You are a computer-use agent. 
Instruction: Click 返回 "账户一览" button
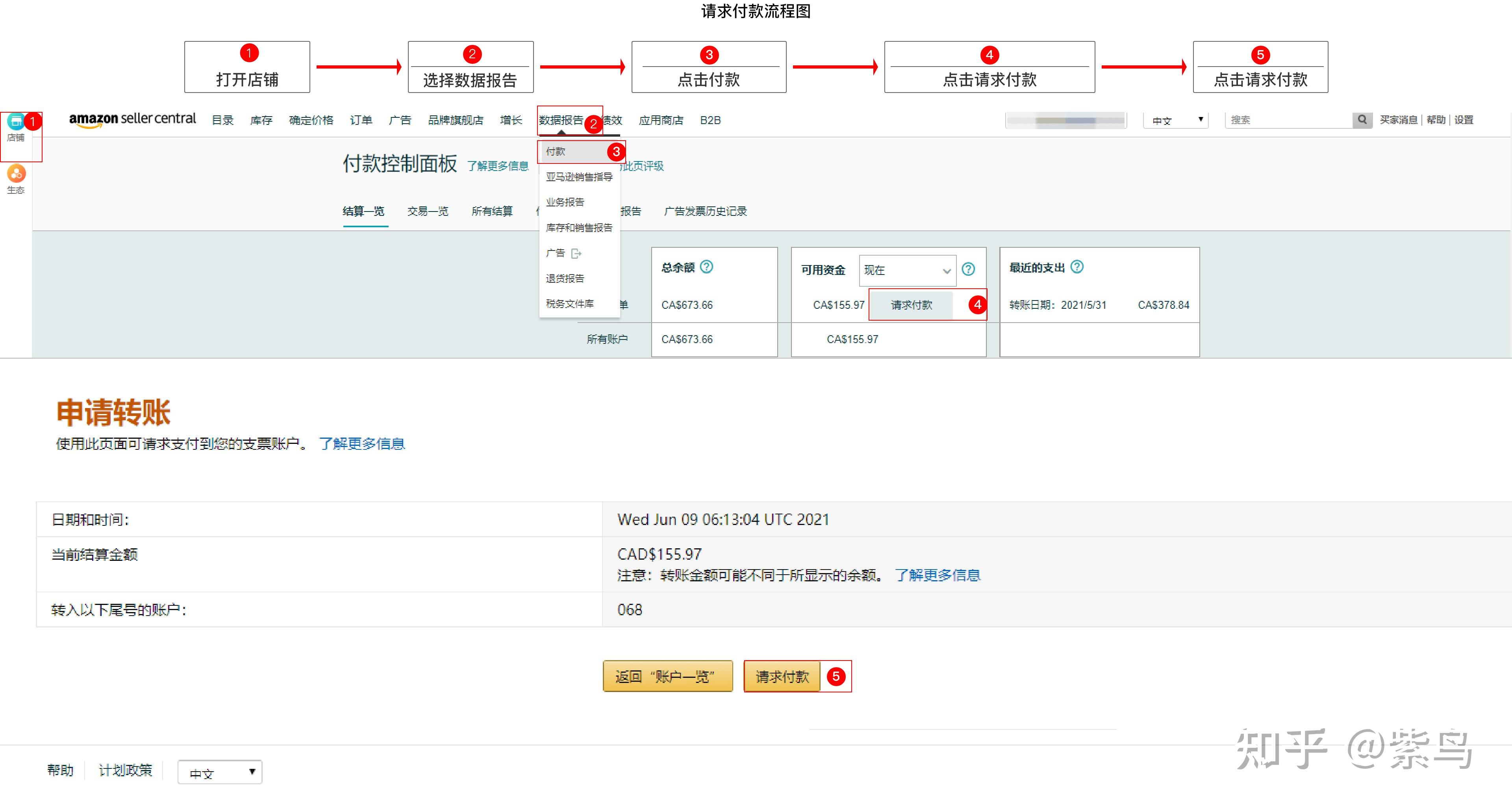667,677
